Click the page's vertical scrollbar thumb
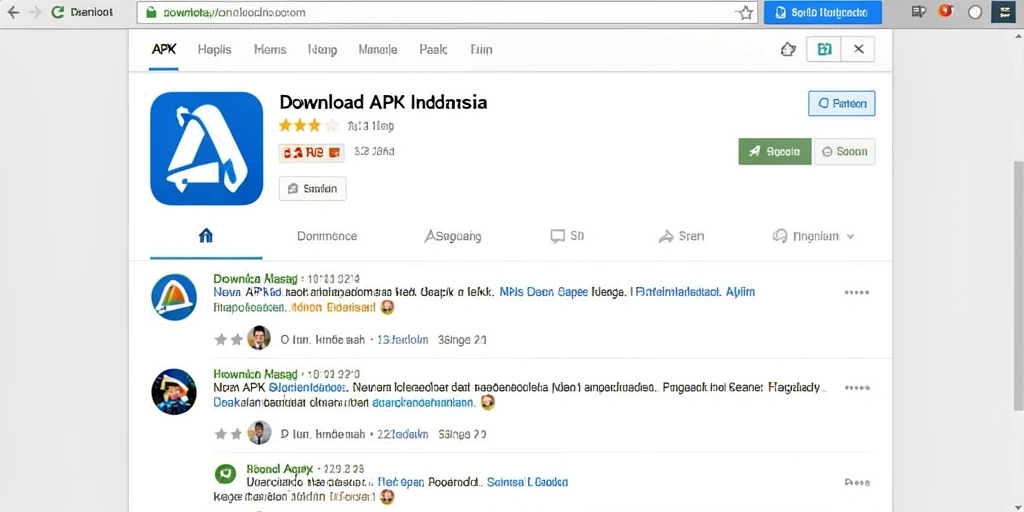 pyautogui.click(x=1019, y=285)
